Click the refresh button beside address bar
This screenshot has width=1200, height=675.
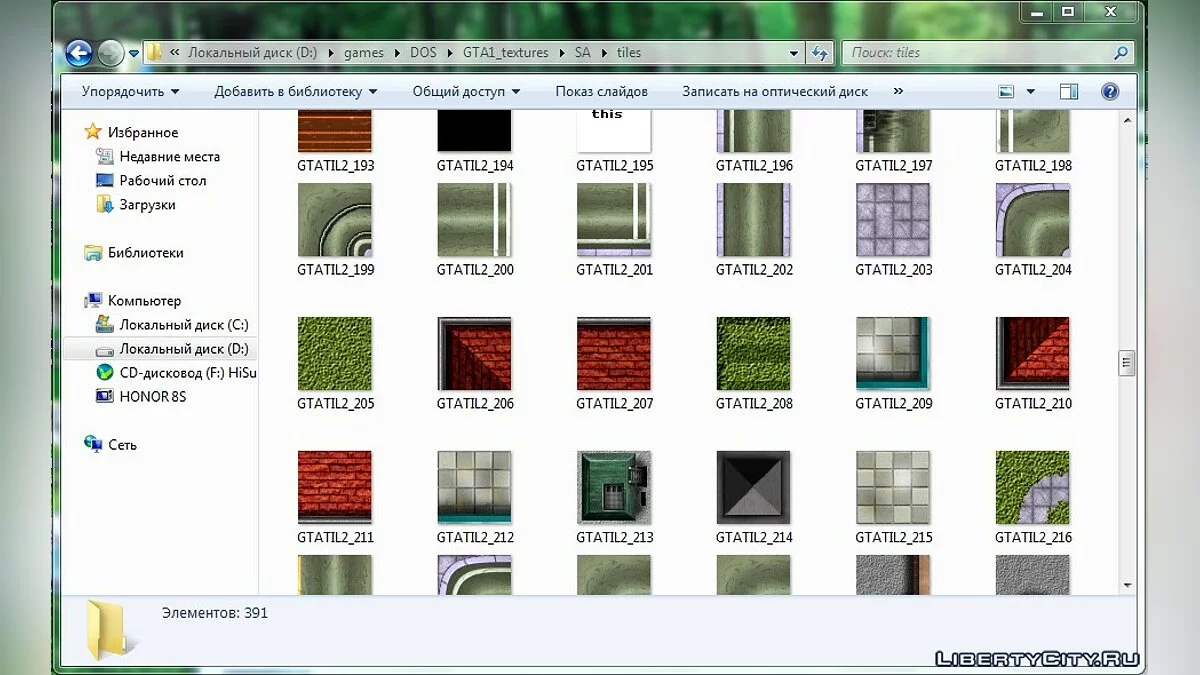pos(820,53)
